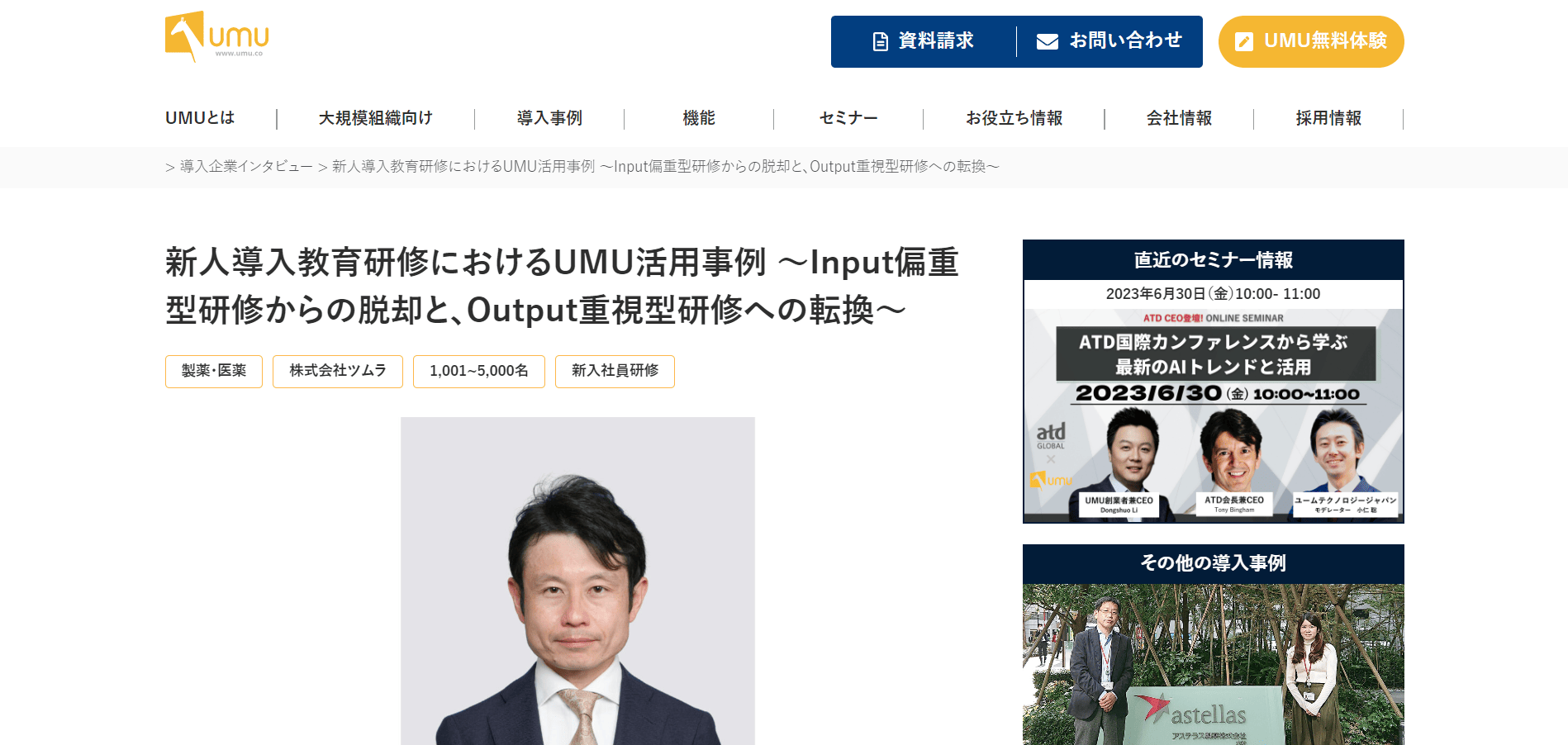
Task: Select the 1,001~5,000名 tag
Action: [479, 371]
